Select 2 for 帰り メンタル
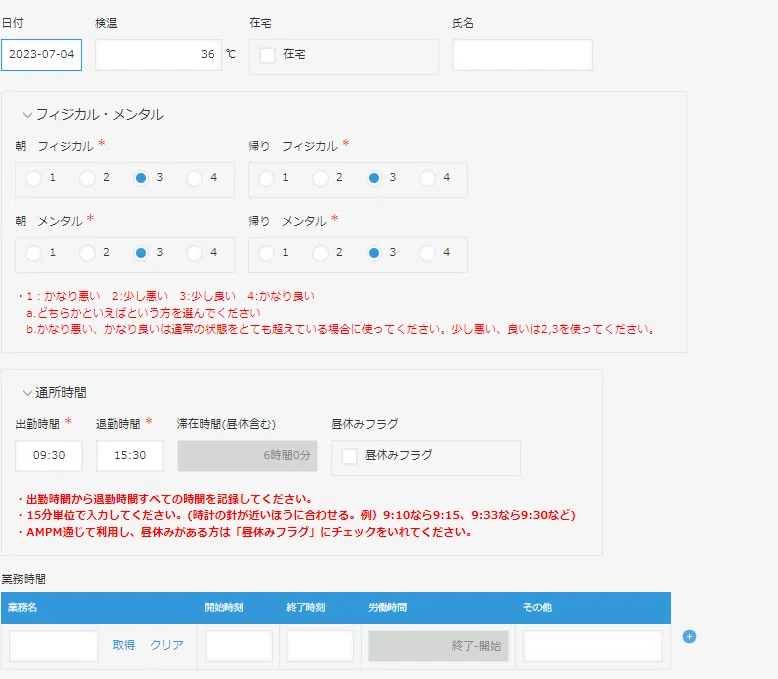778x679 pixels. click(x=320, y=253)
